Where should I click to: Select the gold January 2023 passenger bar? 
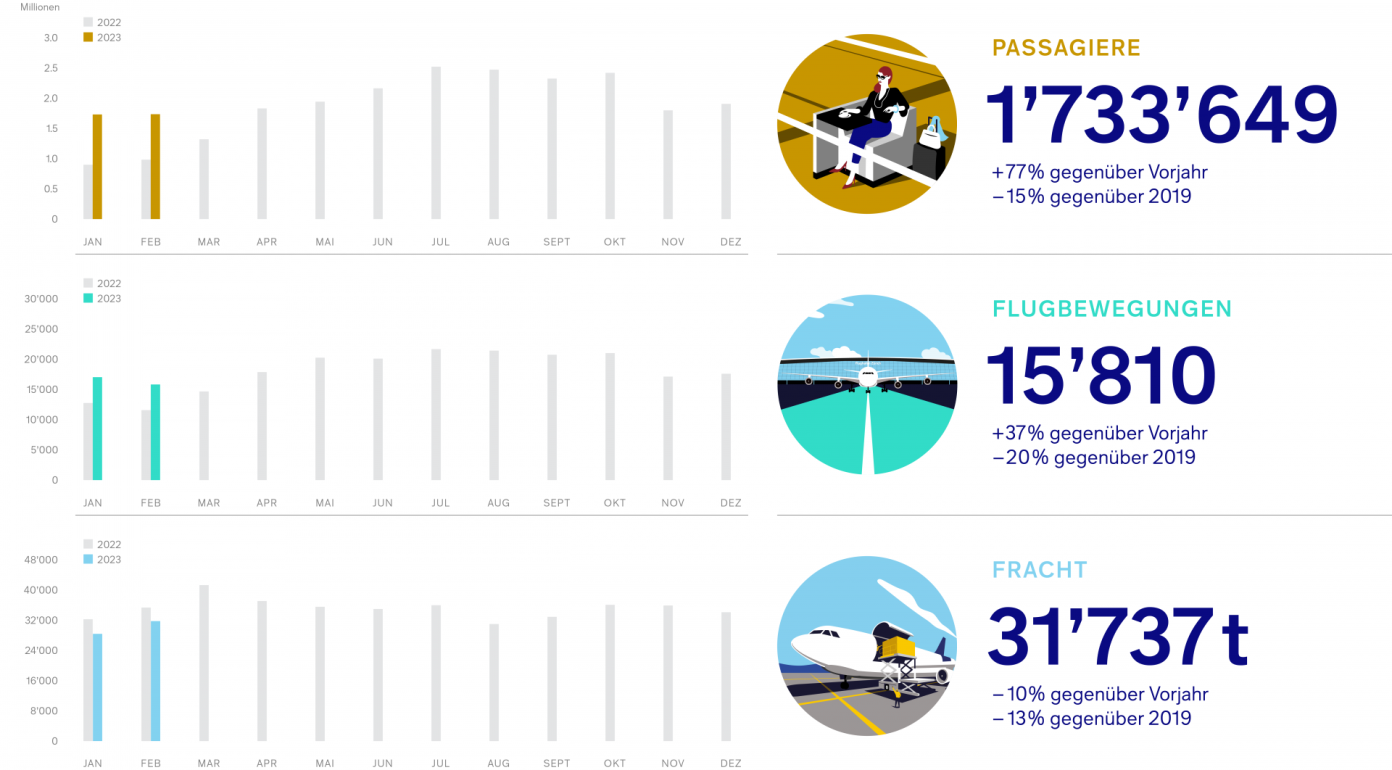pyautogui.click(x=97, y=167)
